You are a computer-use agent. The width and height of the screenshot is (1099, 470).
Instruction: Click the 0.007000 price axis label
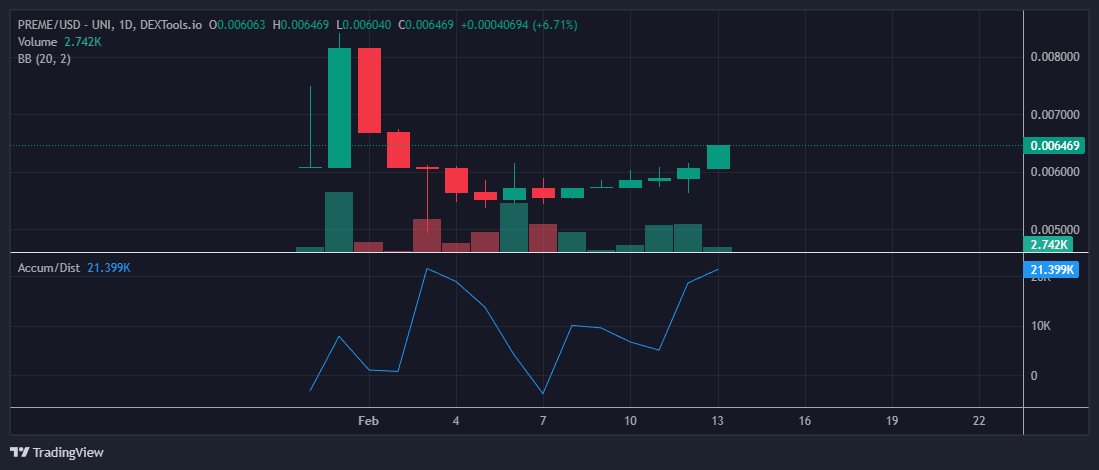pyautogui.click(x=1055, y=114)
